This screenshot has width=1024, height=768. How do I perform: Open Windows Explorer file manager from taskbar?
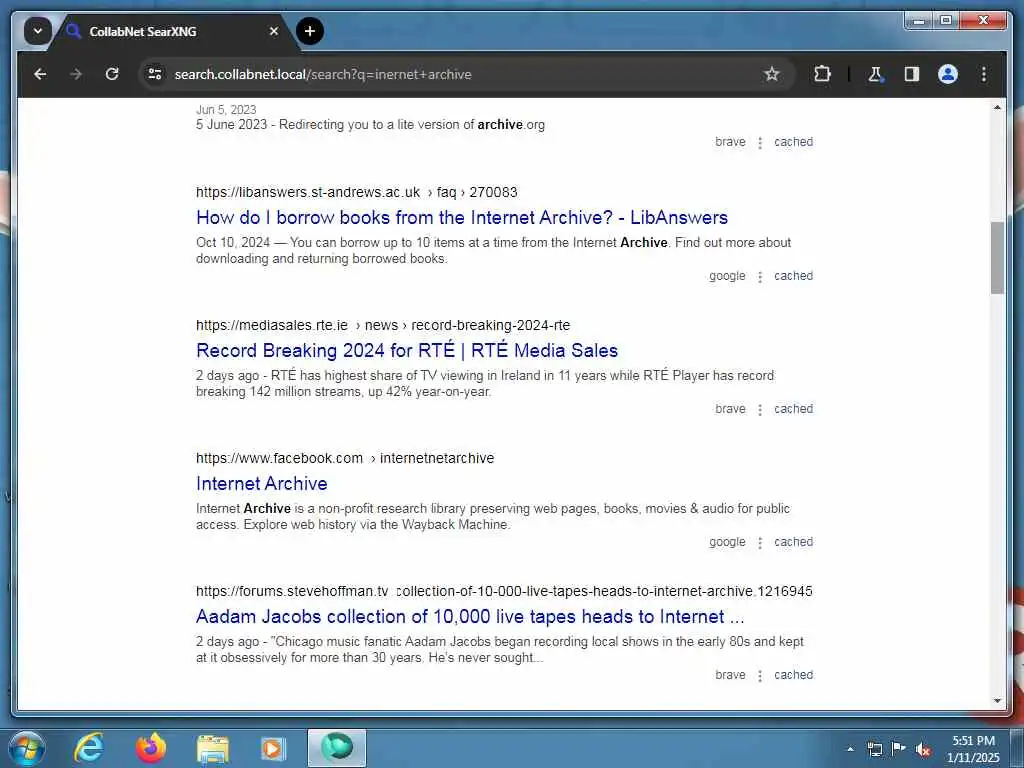click(213, 748)
